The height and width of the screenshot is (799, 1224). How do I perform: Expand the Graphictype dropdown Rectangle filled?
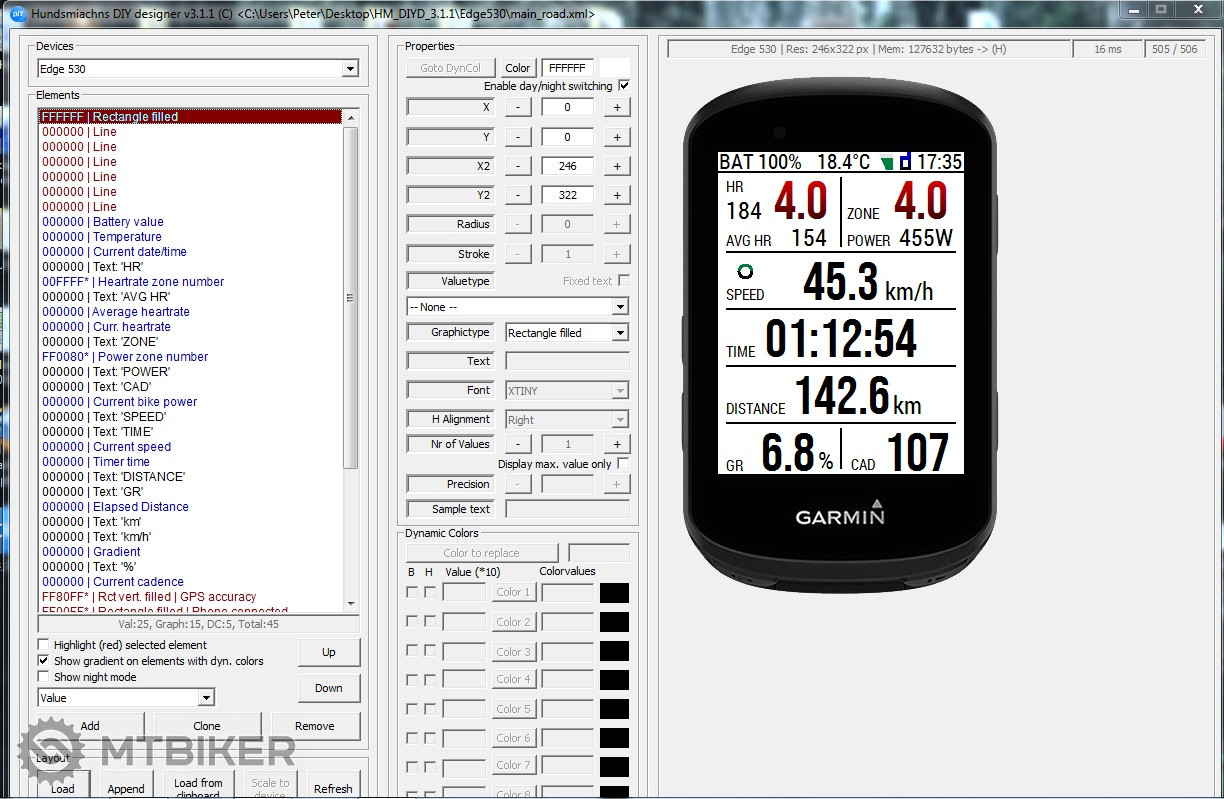[x=620, y=333]
